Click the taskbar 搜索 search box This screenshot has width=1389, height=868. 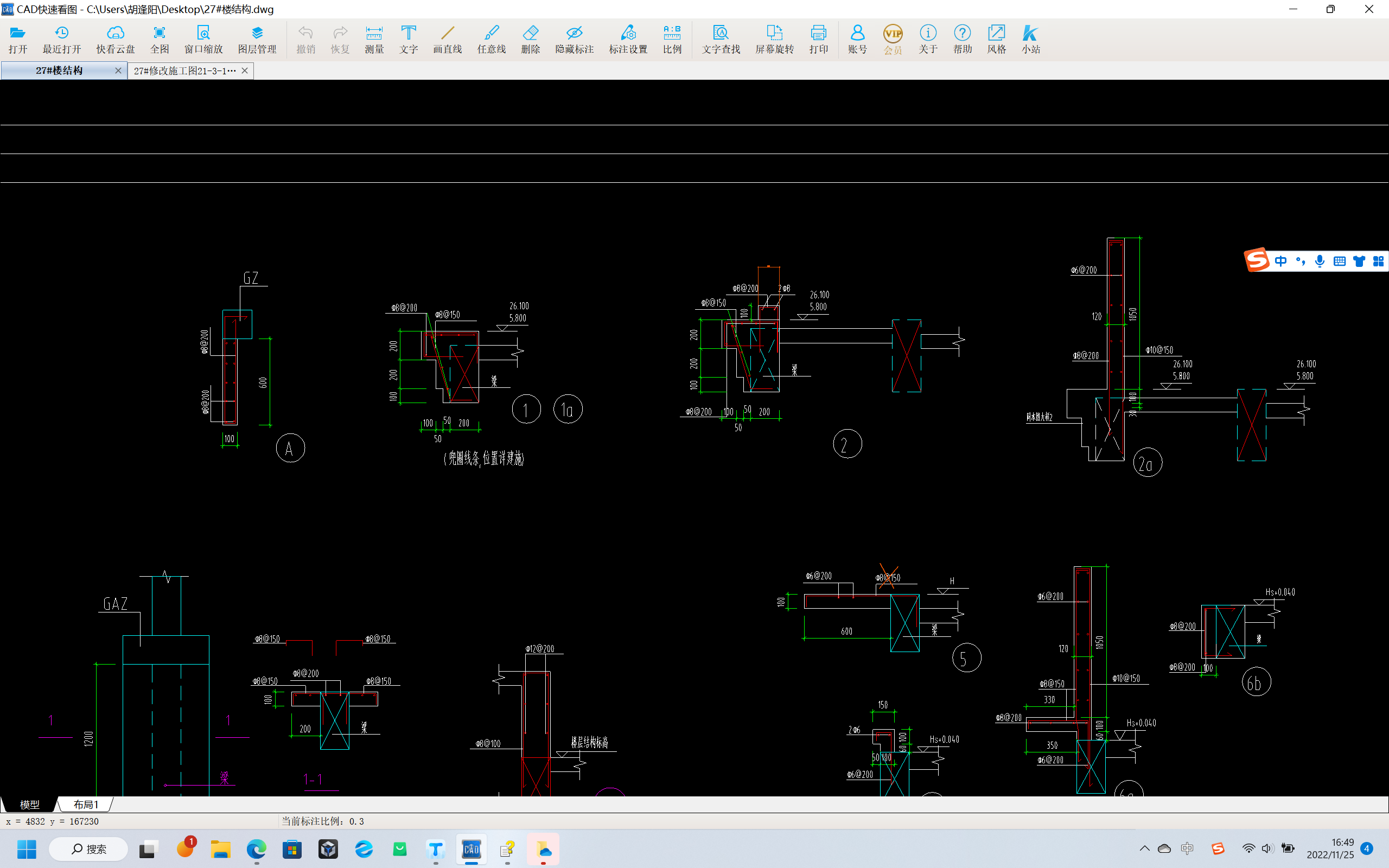[88, 849]
